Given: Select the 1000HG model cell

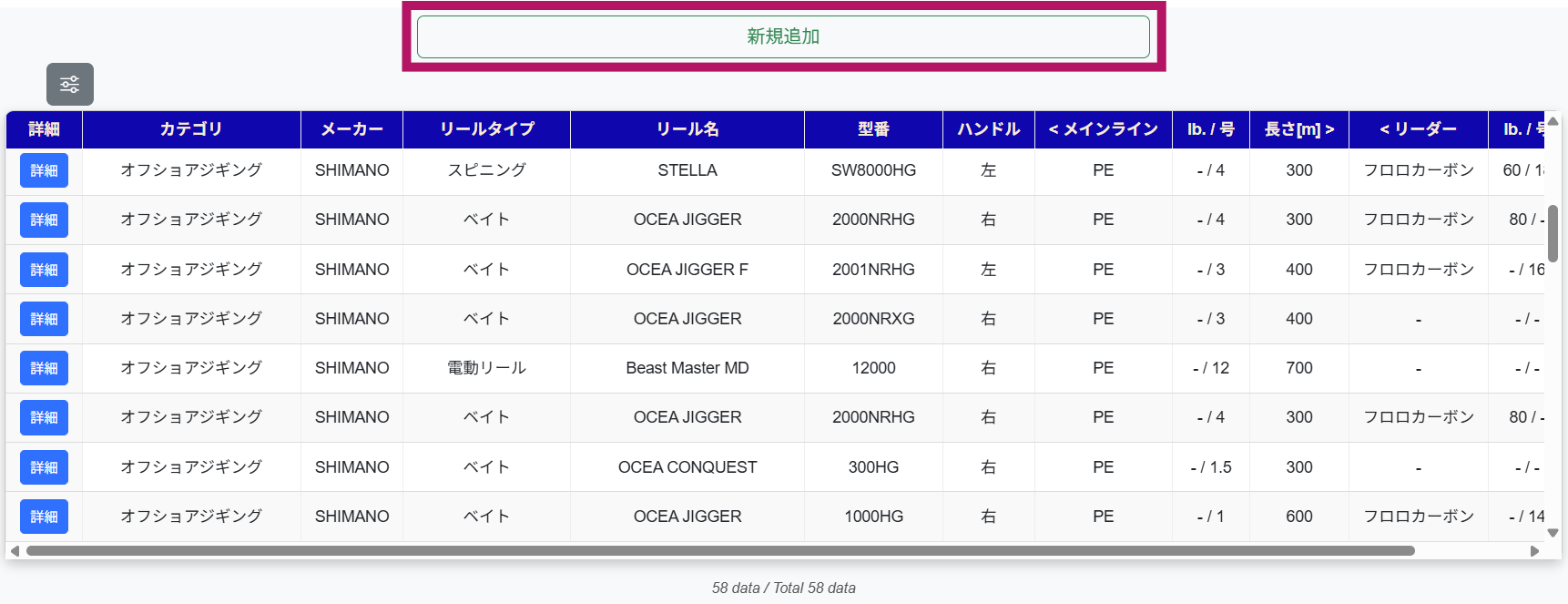Looking at the screenshot, I should point(874,517).
